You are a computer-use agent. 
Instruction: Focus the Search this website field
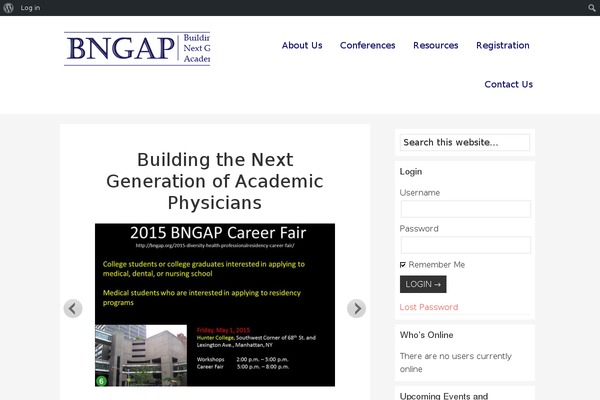click(465, 142)
